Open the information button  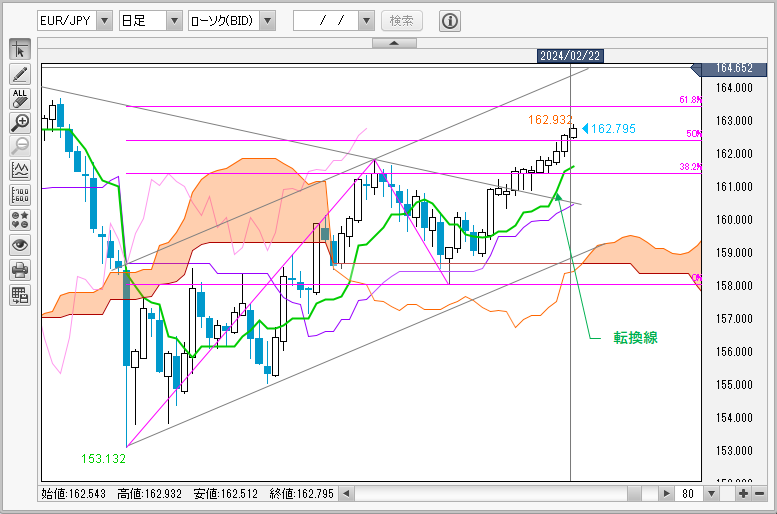pyautogui.click(x=450, y=21)
